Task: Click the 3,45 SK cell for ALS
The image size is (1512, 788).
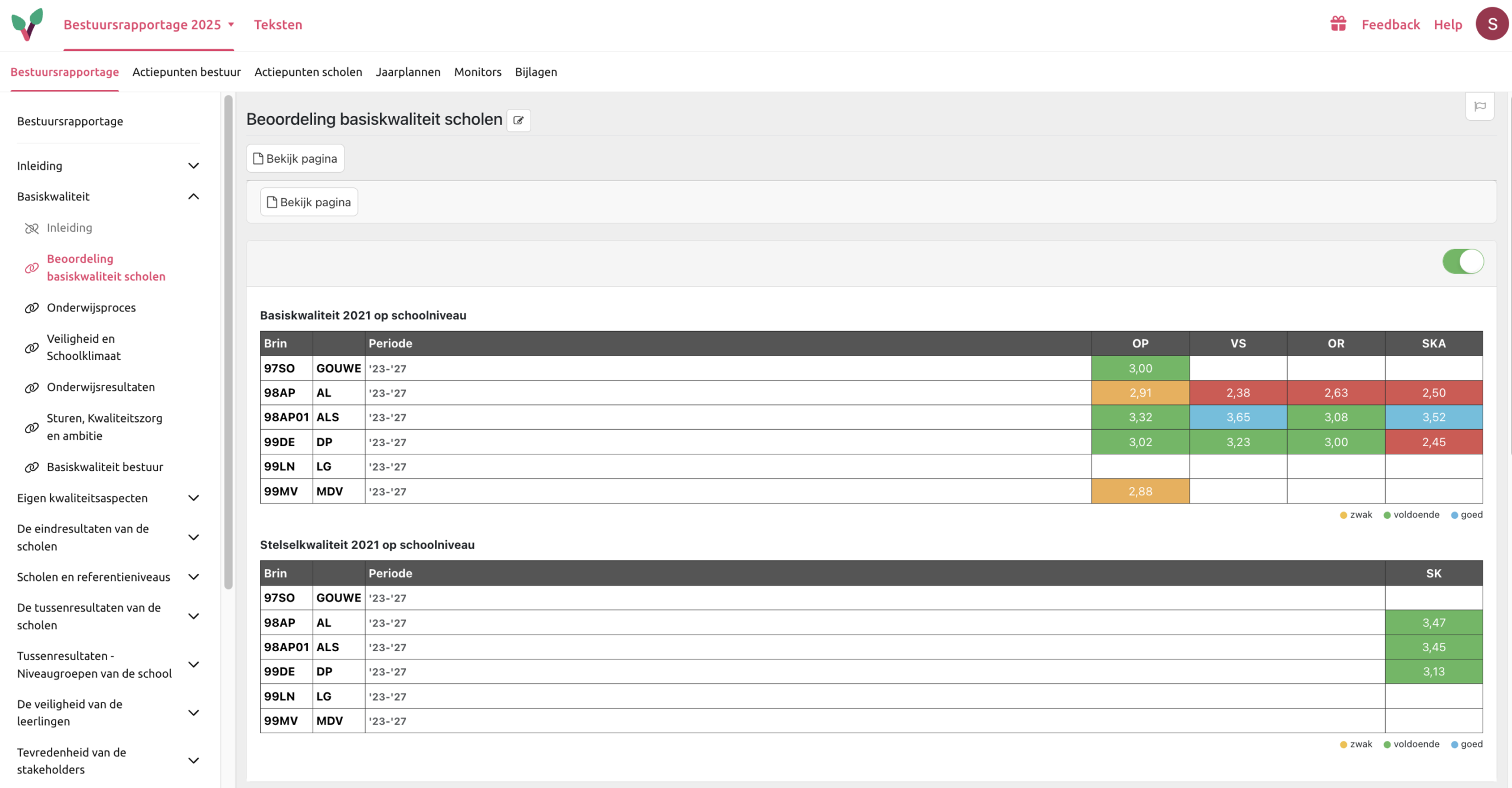Action: (x=1433, y=647)
